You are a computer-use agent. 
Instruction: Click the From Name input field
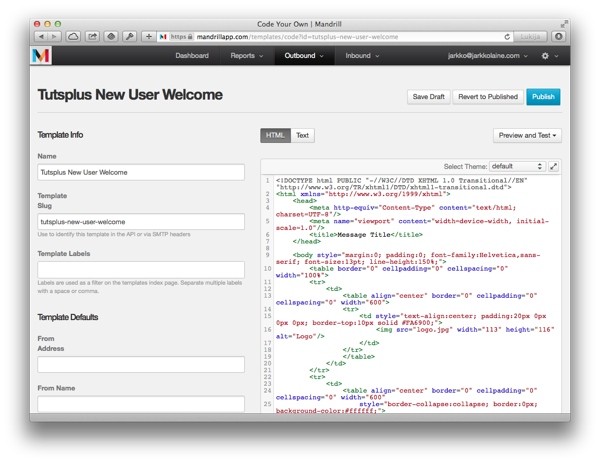pos(141,404)
